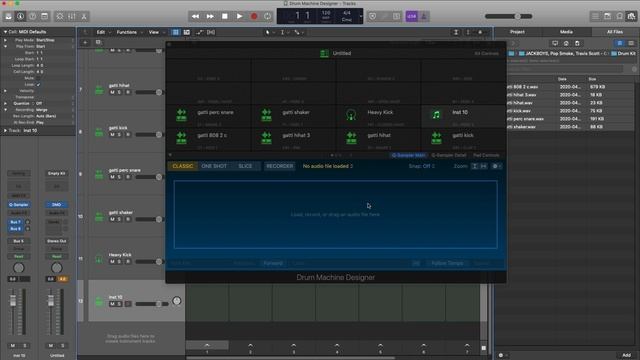Open the Library button in control bar
The width and height of the screenshot is (640, 360).
(8, 16)
